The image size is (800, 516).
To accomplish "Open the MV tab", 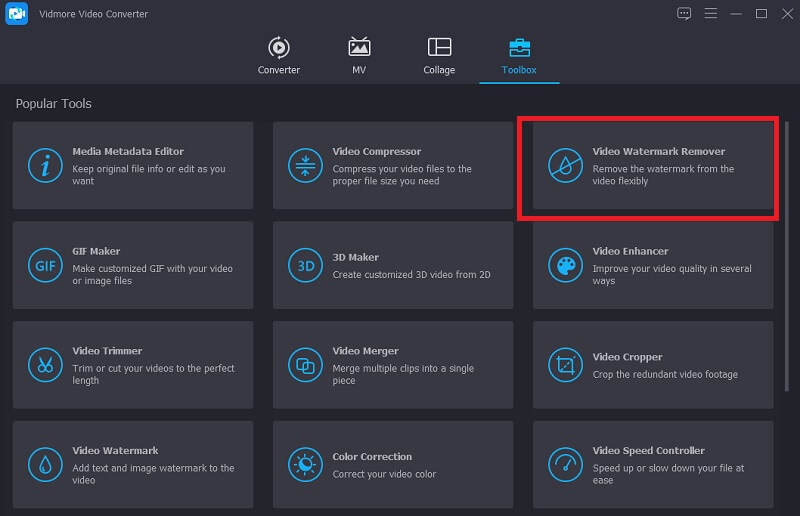I will 359,56.
